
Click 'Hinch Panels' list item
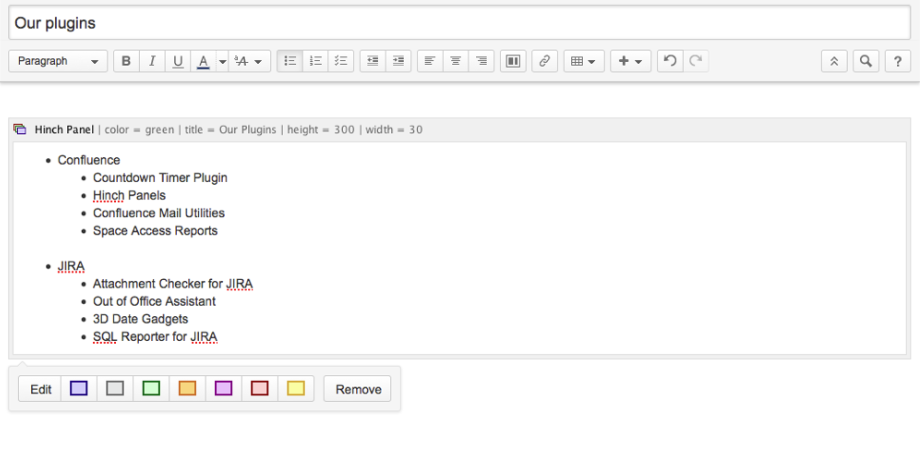129,195
